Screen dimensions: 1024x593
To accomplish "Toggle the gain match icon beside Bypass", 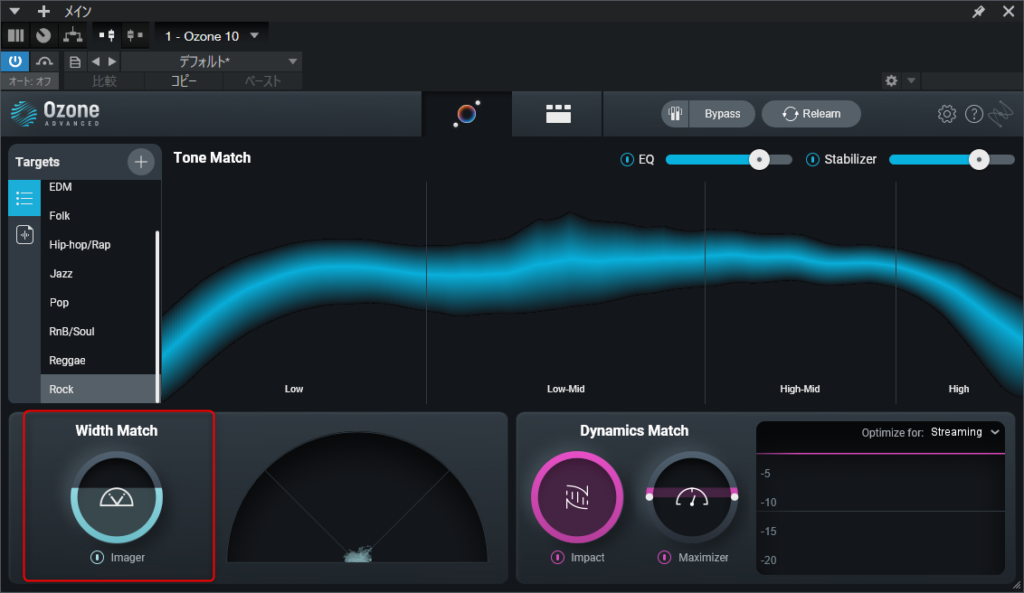I will pos(675,114).
